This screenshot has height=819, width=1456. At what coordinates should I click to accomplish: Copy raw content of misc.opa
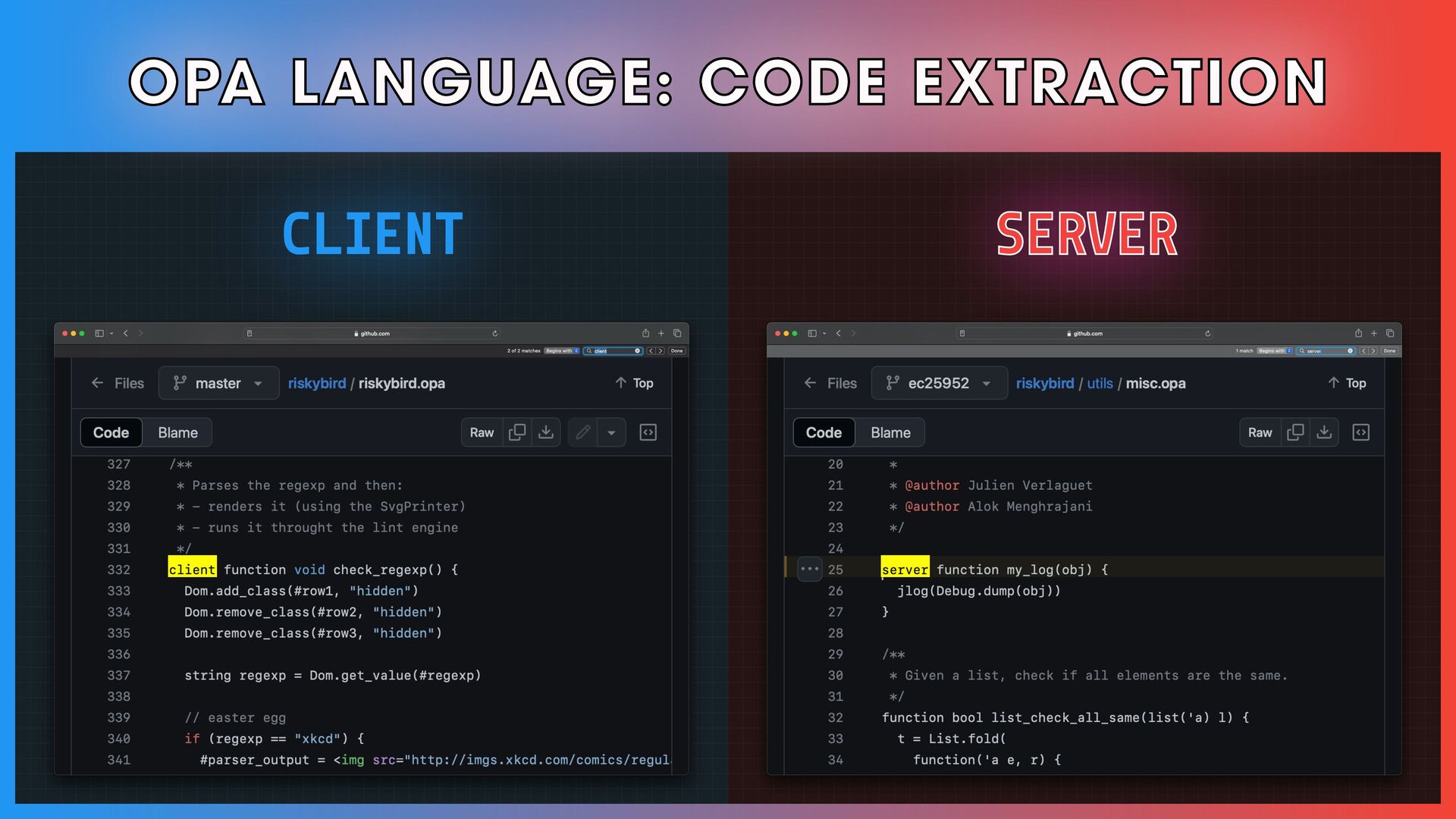[x=1295, y=432]
